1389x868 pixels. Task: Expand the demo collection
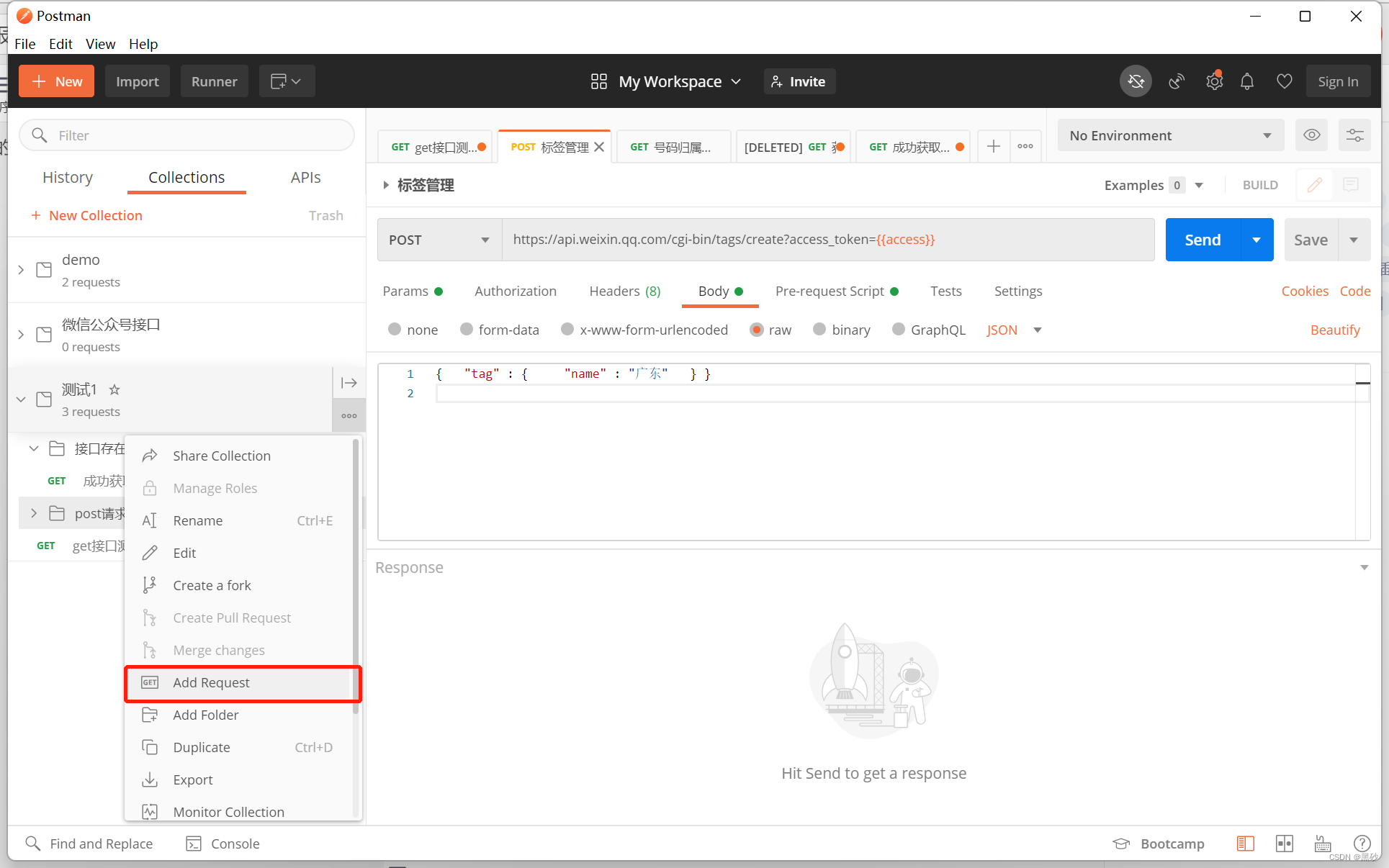21,270
